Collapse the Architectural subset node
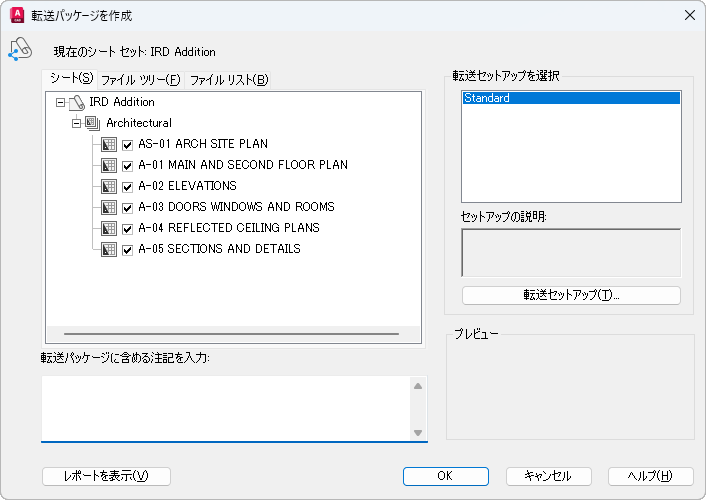Viewport: 706px width, 500px height. (x=75, y=123)
